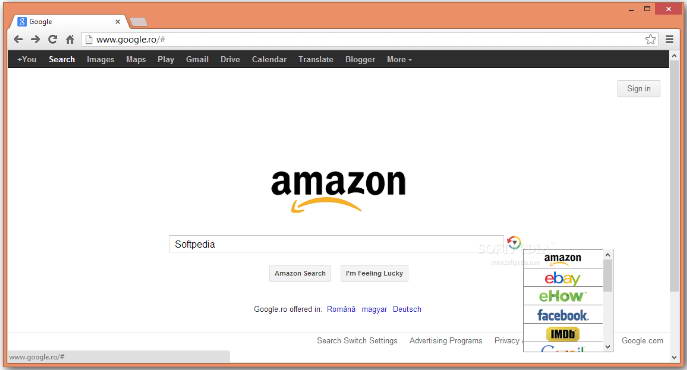Click the Amazon Search button
The image size is (687, 370).
pos(300,274)
